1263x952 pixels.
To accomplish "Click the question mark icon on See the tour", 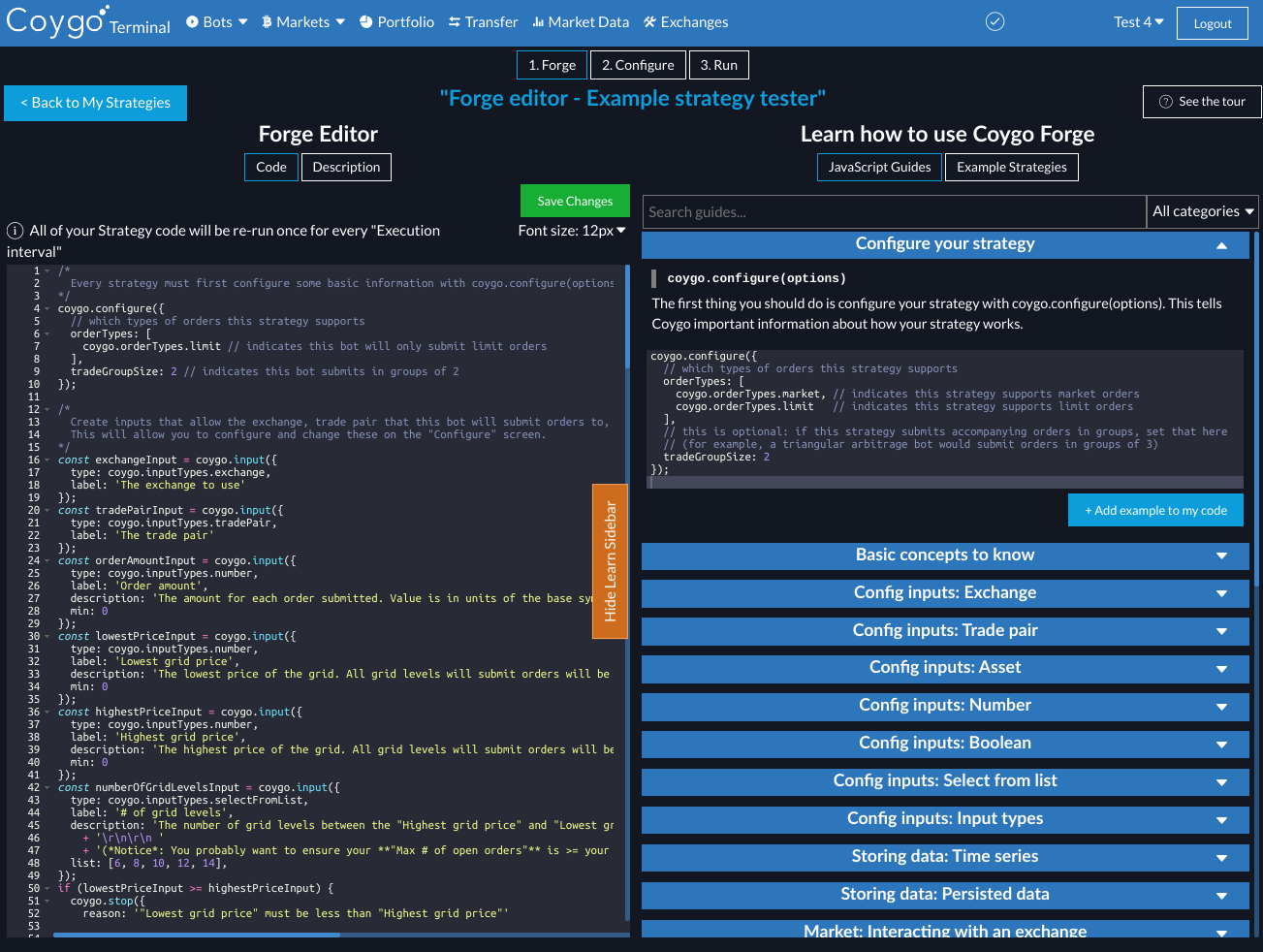I will point(1164,101).
